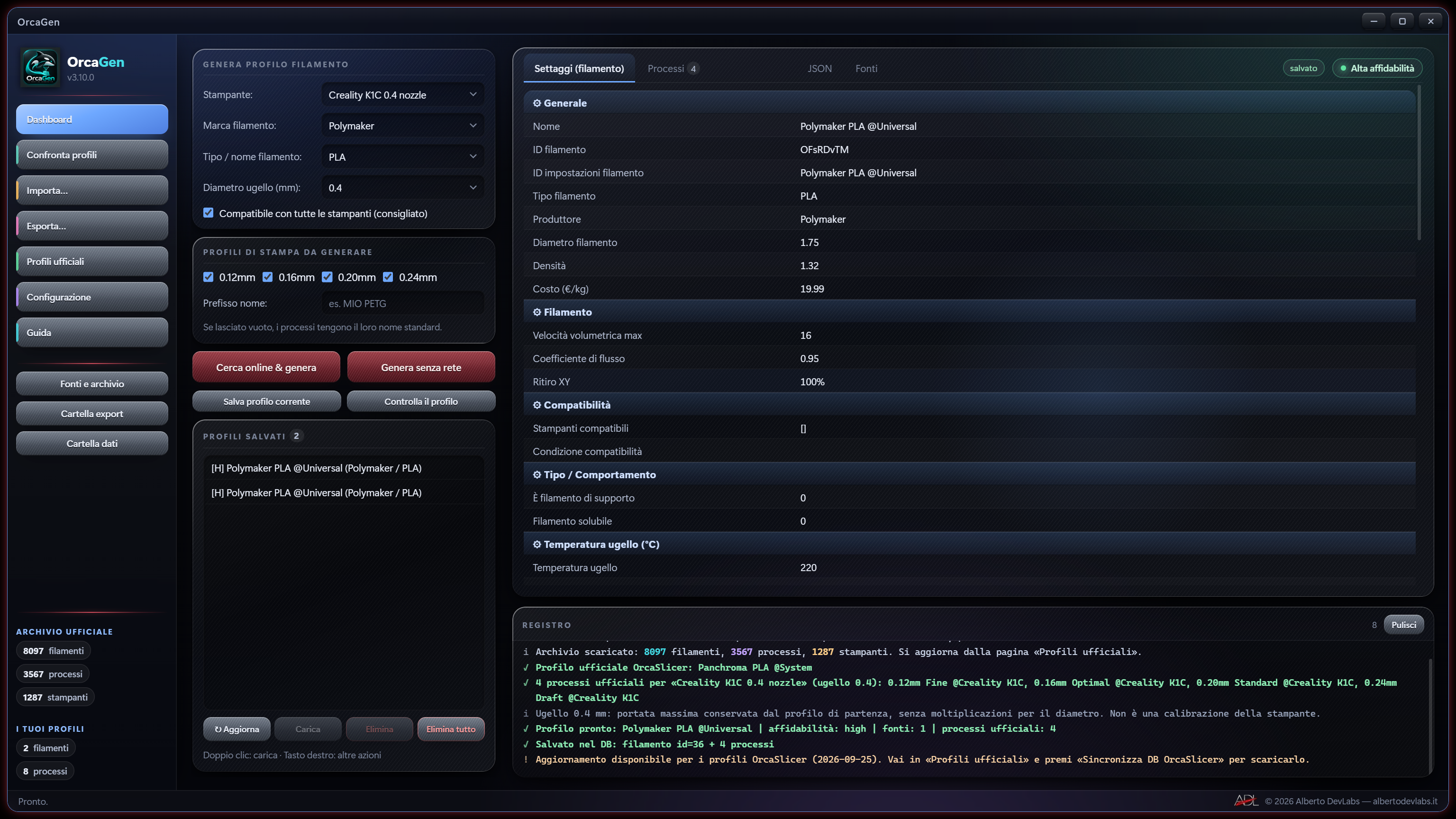Viewport: 1456px width, 819px height.
Task: Open the JSON tab
Action: (819, 68)
